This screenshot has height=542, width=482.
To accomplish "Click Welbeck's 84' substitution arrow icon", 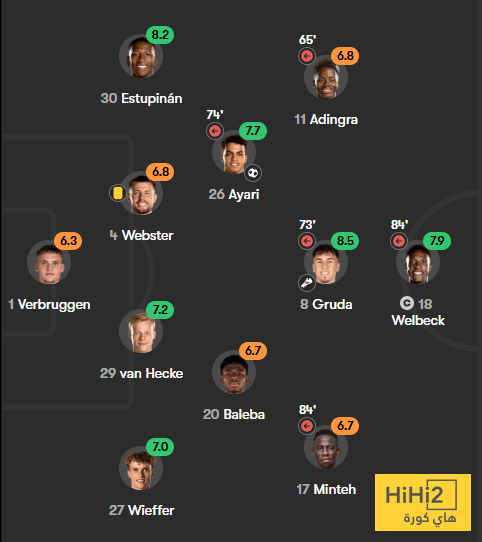I will tap(399, 241).
